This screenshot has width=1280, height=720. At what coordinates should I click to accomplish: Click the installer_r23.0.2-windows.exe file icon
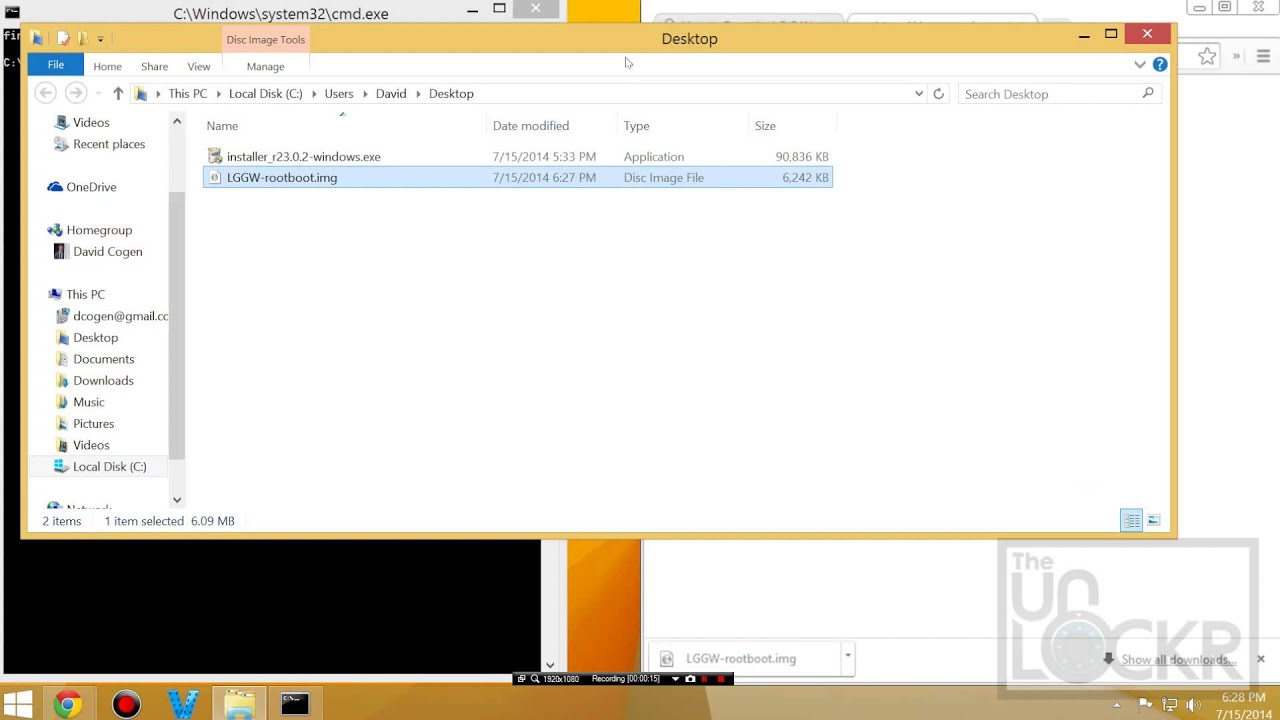[x=215, y=156]
